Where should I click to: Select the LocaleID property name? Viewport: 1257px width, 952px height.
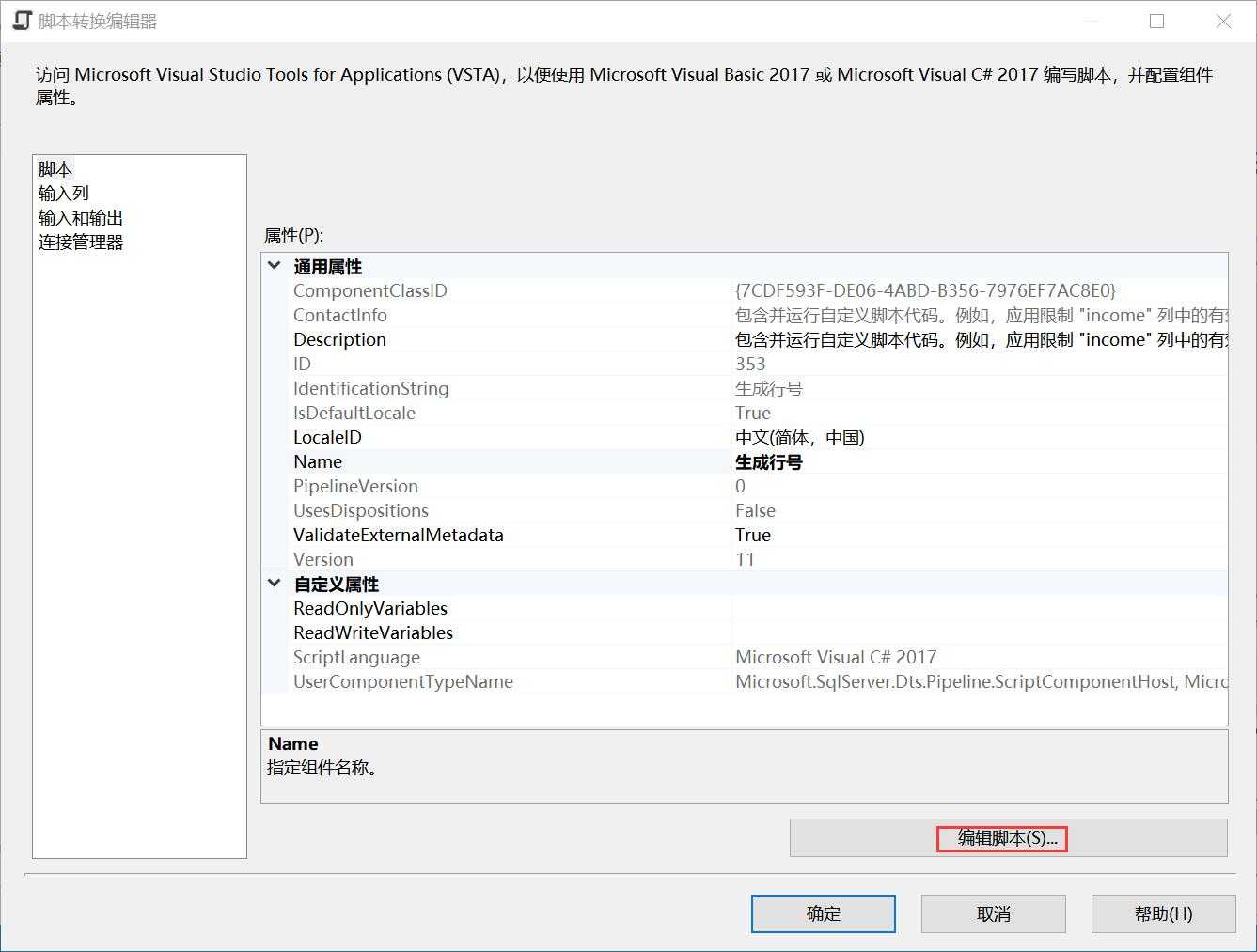coord(327,437)
